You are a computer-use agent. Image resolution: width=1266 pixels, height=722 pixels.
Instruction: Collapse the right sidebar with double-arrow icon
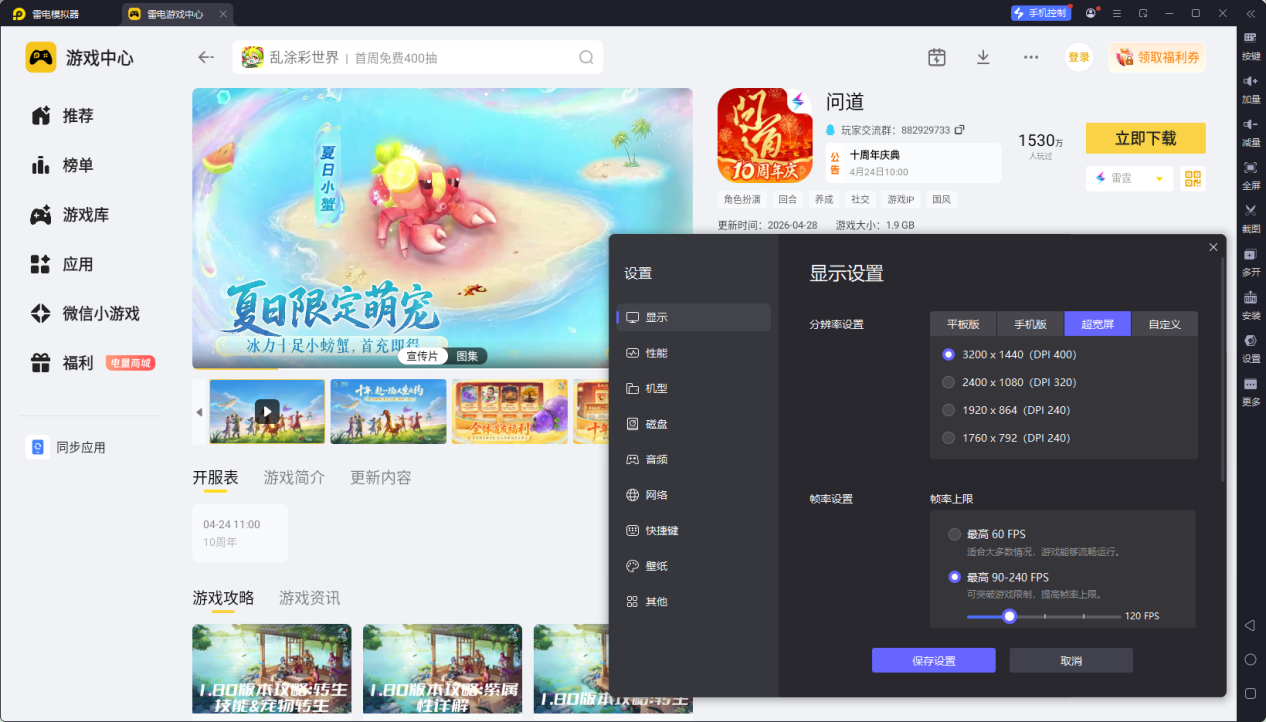[1250, 13]
